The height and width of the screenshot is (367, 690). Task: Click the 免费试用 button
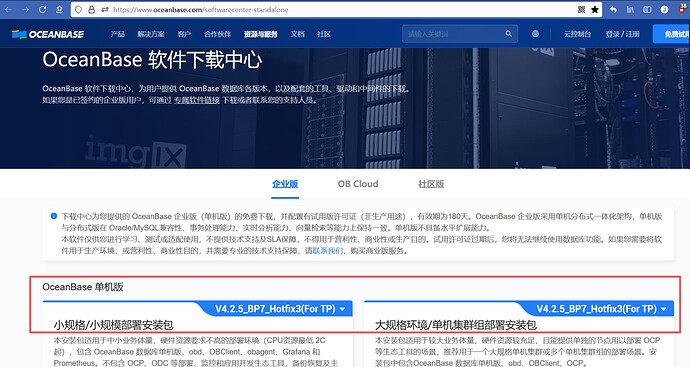coord(672,34)
